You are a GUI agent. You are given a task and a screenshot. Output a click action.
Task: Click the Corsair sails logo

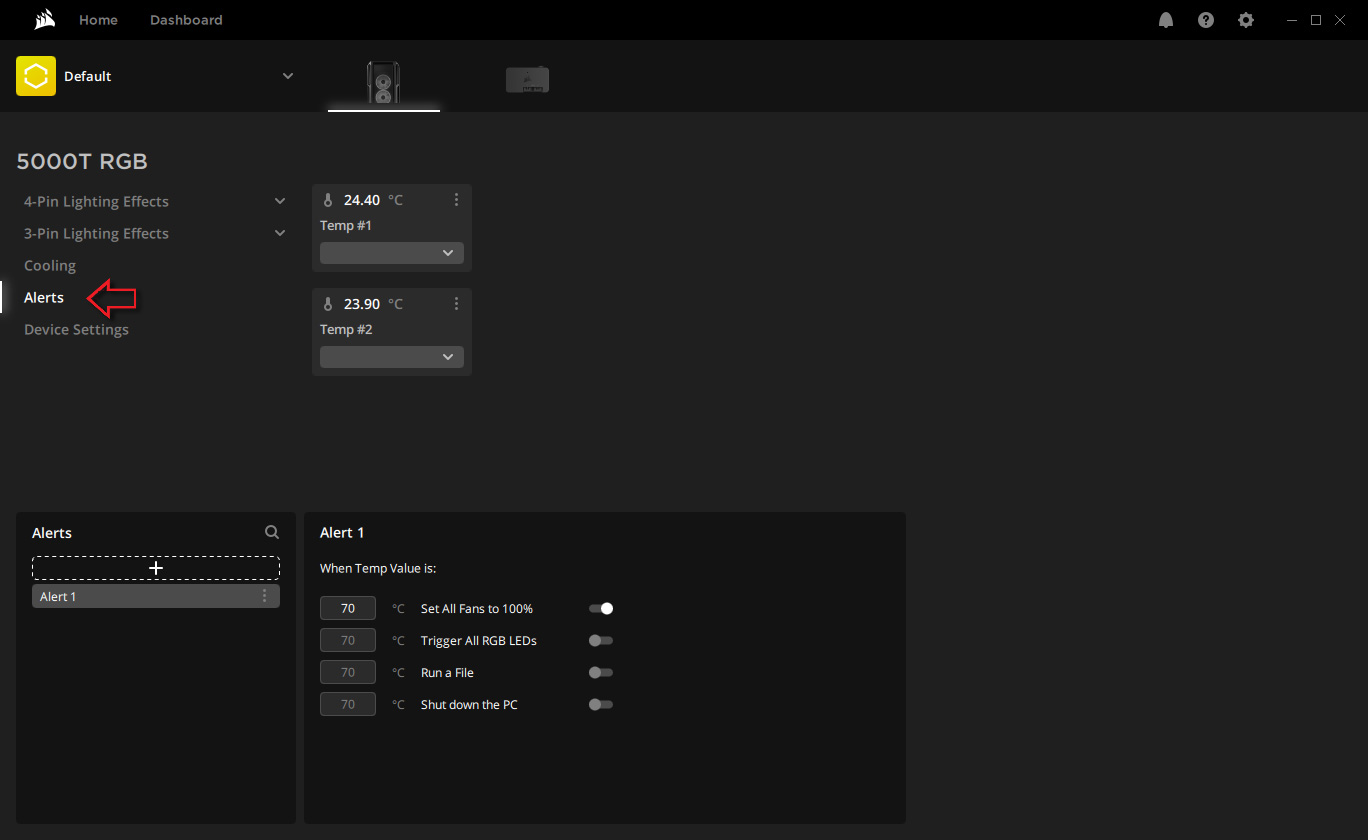pos(44,20)
